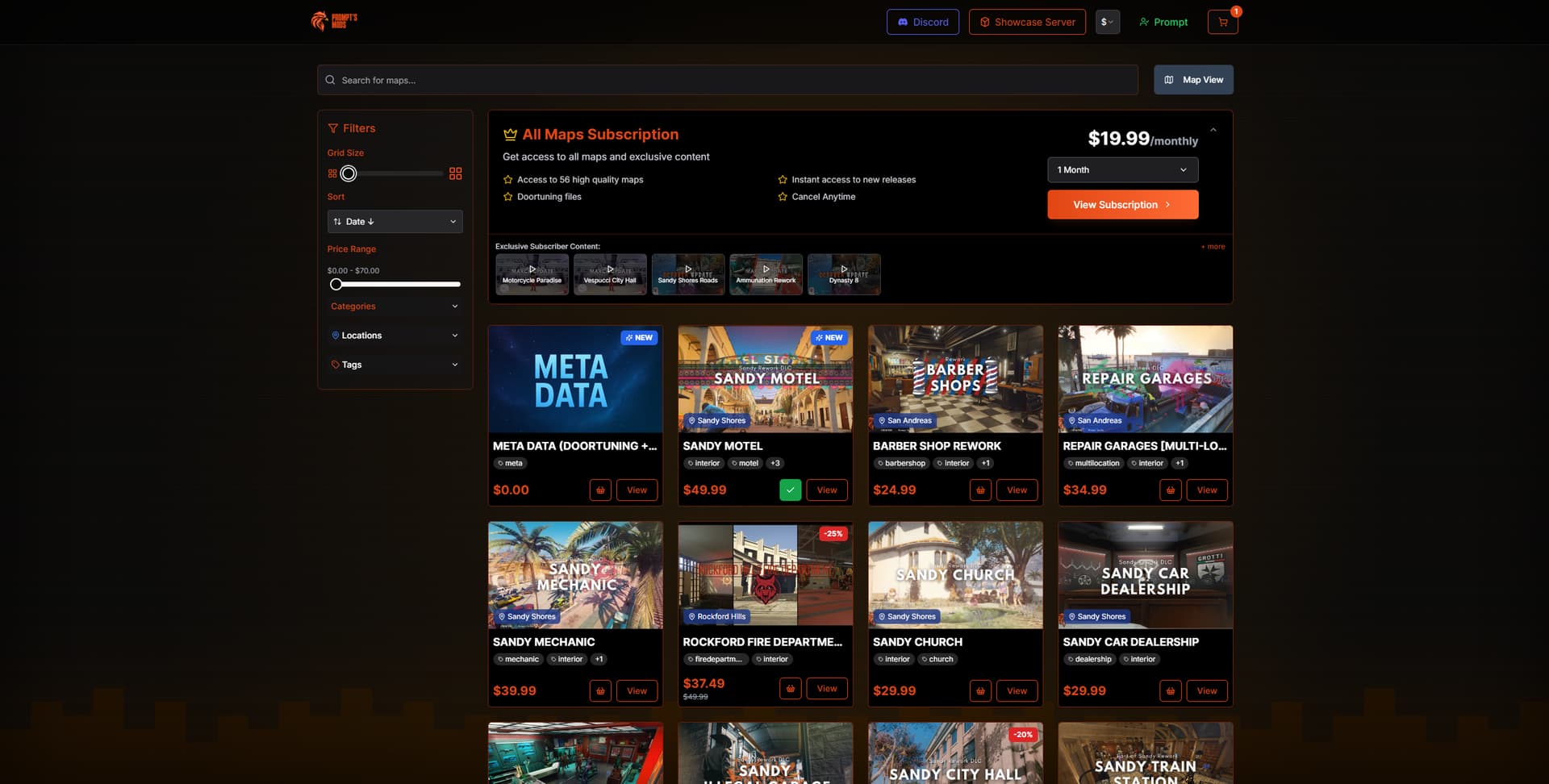Add Repair Garages to cart
1549x784 pixels.
[1170, 490]
